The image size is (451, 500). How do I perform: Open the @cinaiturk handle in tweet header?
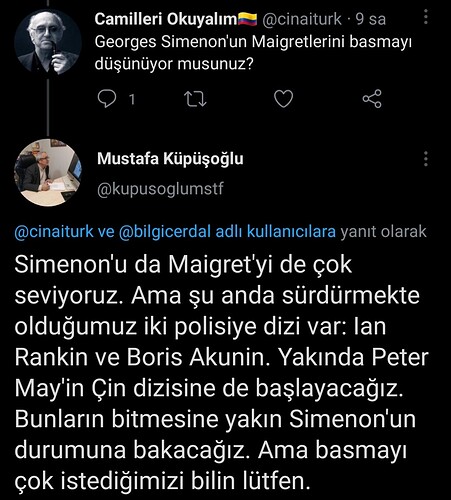(x=302, y=19)
